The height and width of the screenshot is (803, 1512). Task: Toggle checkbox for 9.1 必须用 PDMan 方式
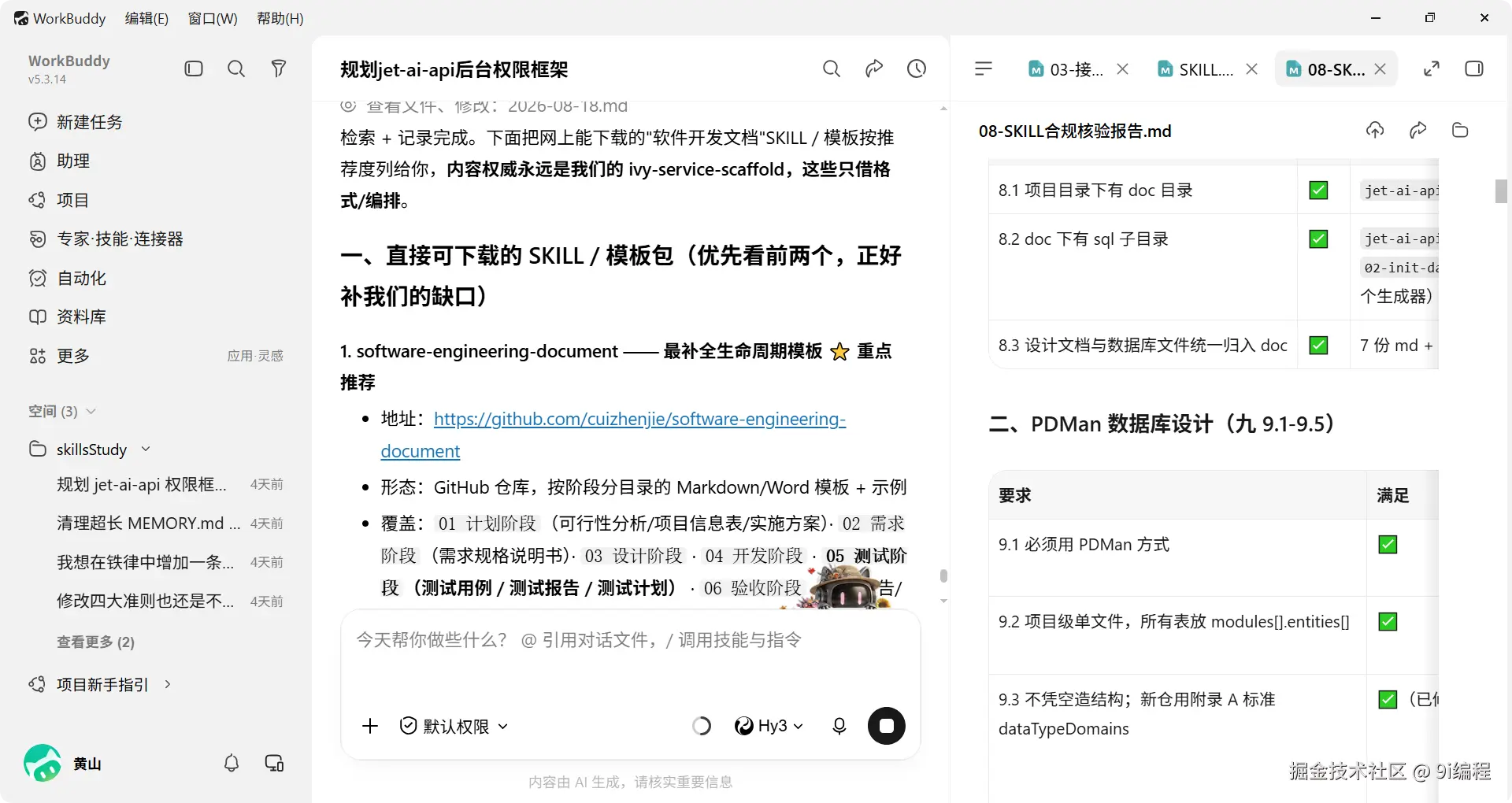coord(1388,544)
